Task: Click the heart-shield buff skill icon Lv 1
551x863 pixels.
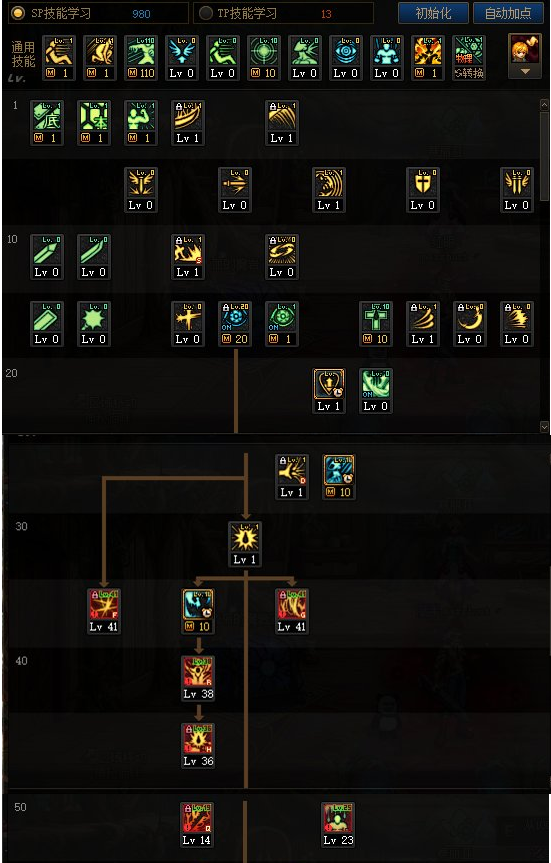Action: pos(329,391)
